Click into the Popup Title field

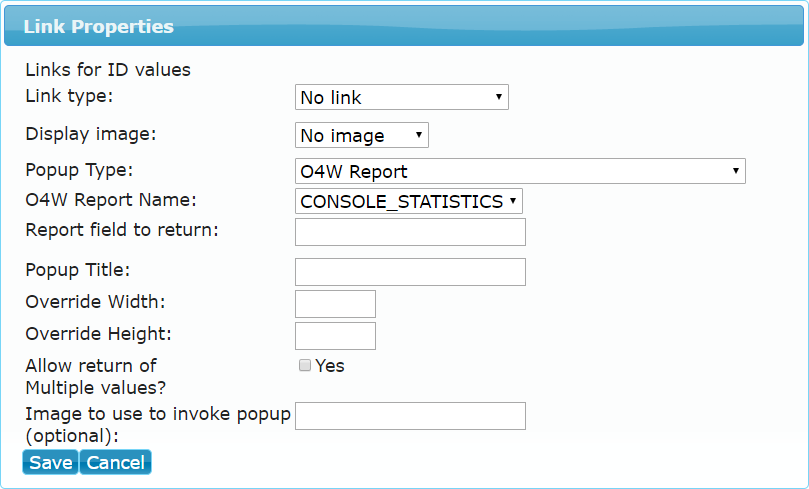(x=410, y=272)
